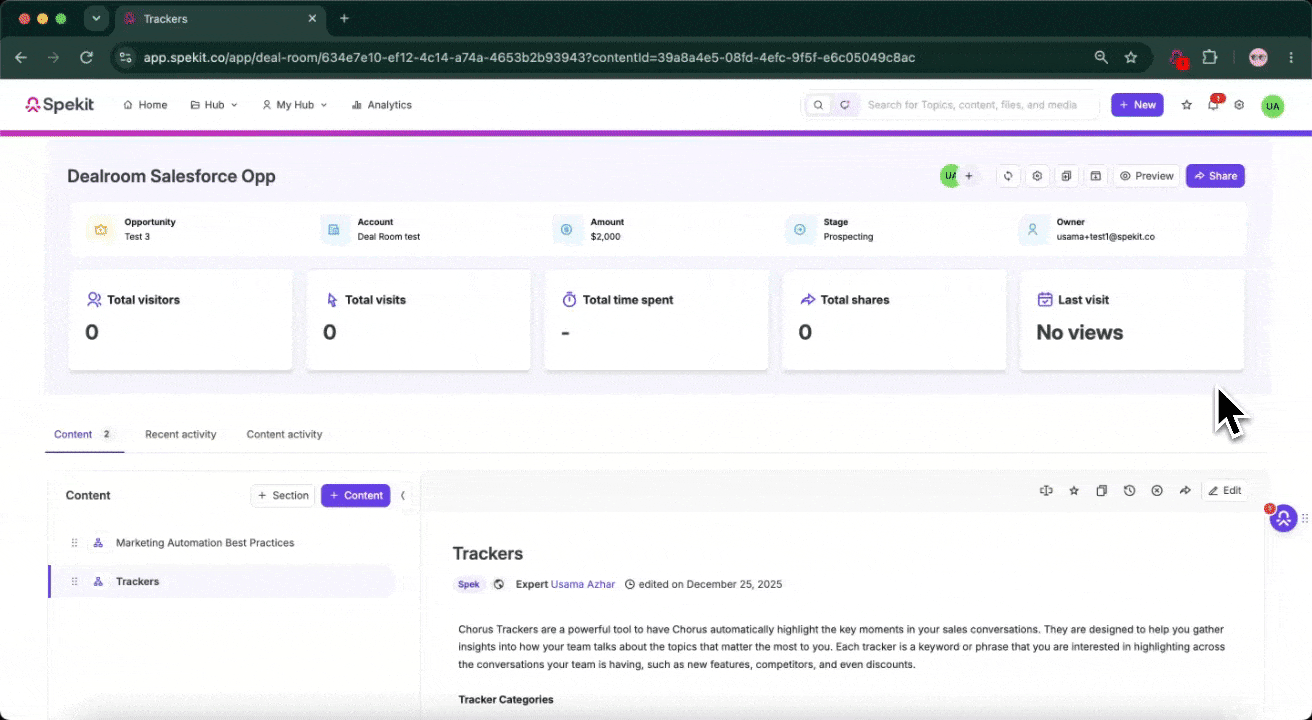Collapse the Content sidebar panel chevron
Screen dimensions: 1312x720
click(x=404, y=495)
